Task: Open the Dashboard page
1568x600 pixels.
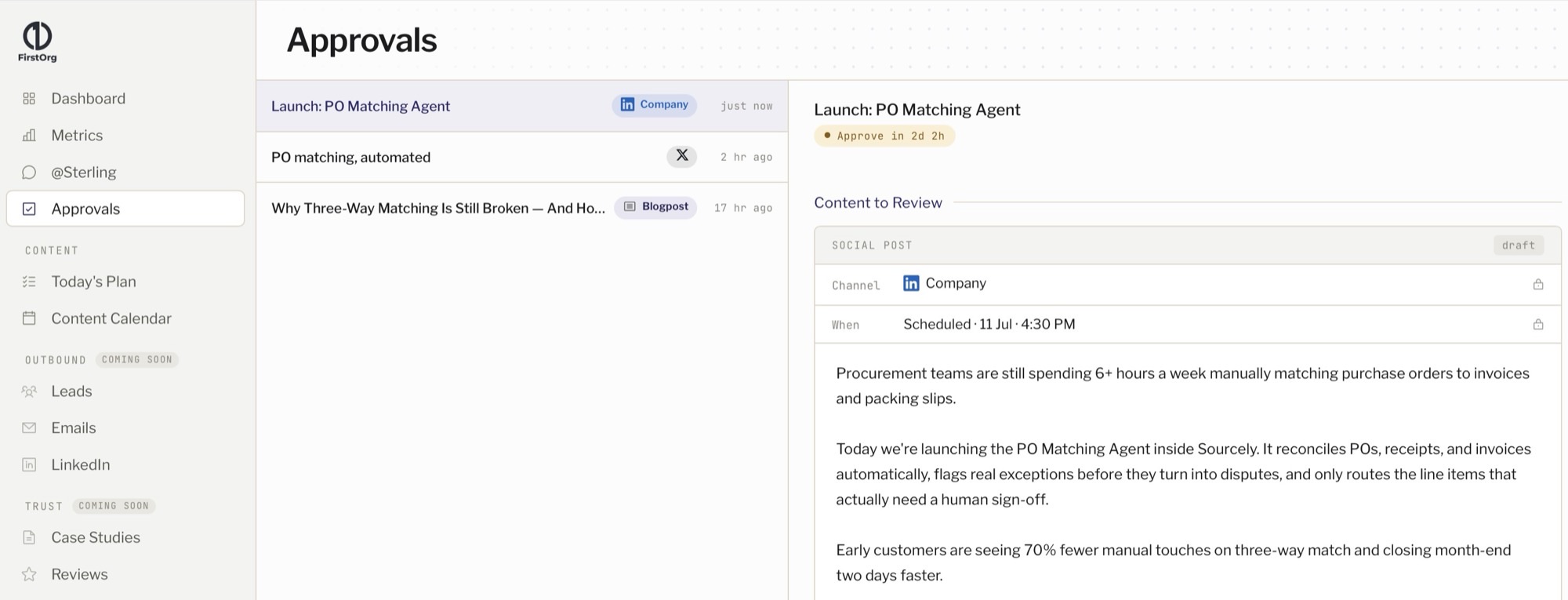Action: 125,99
